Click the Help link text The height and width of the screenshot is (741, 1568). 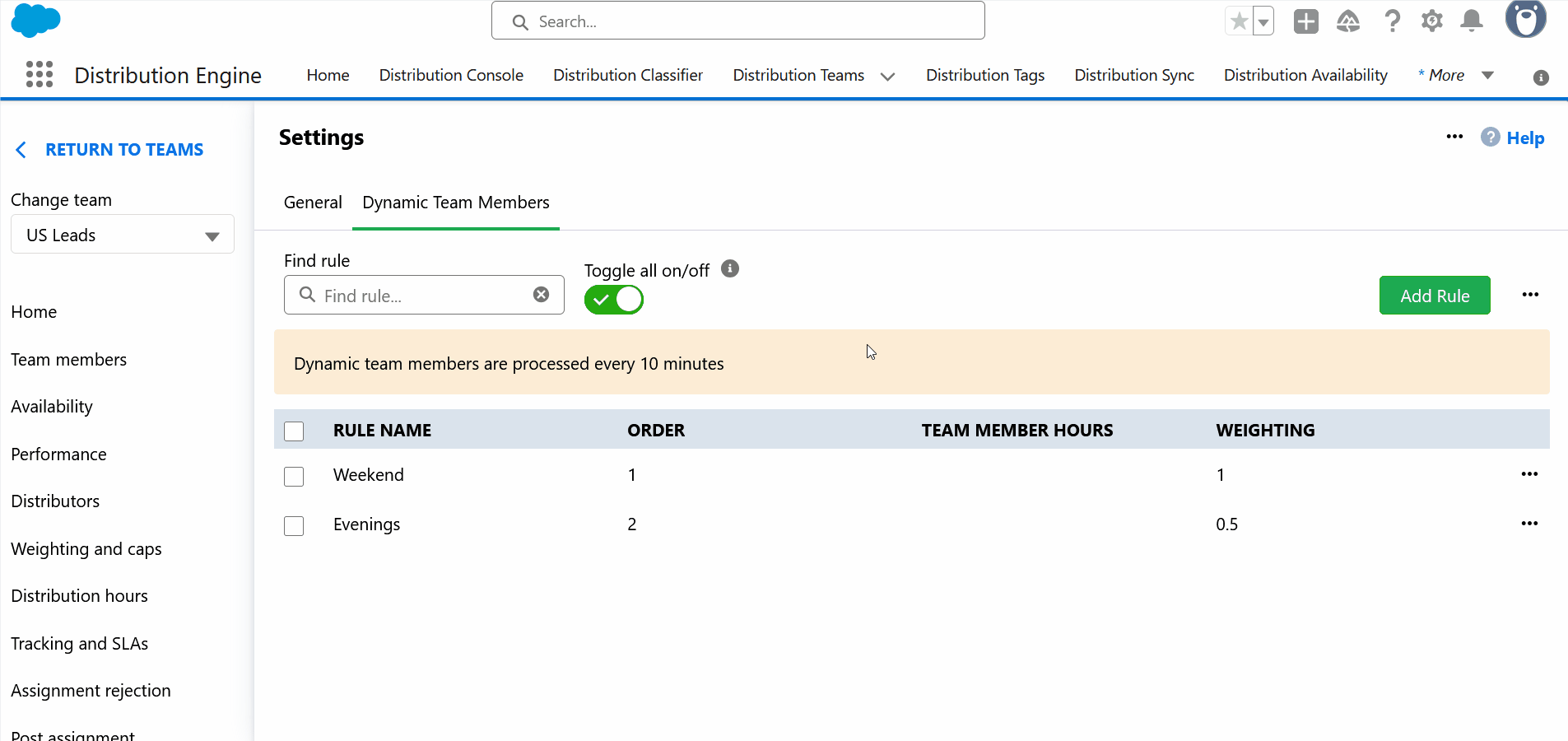[1525, 138]
